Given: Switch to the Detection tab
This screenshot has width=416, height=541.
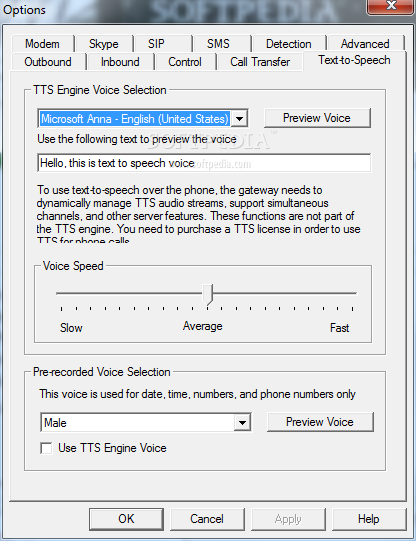Looking at the screenshot, I should 289,44.
